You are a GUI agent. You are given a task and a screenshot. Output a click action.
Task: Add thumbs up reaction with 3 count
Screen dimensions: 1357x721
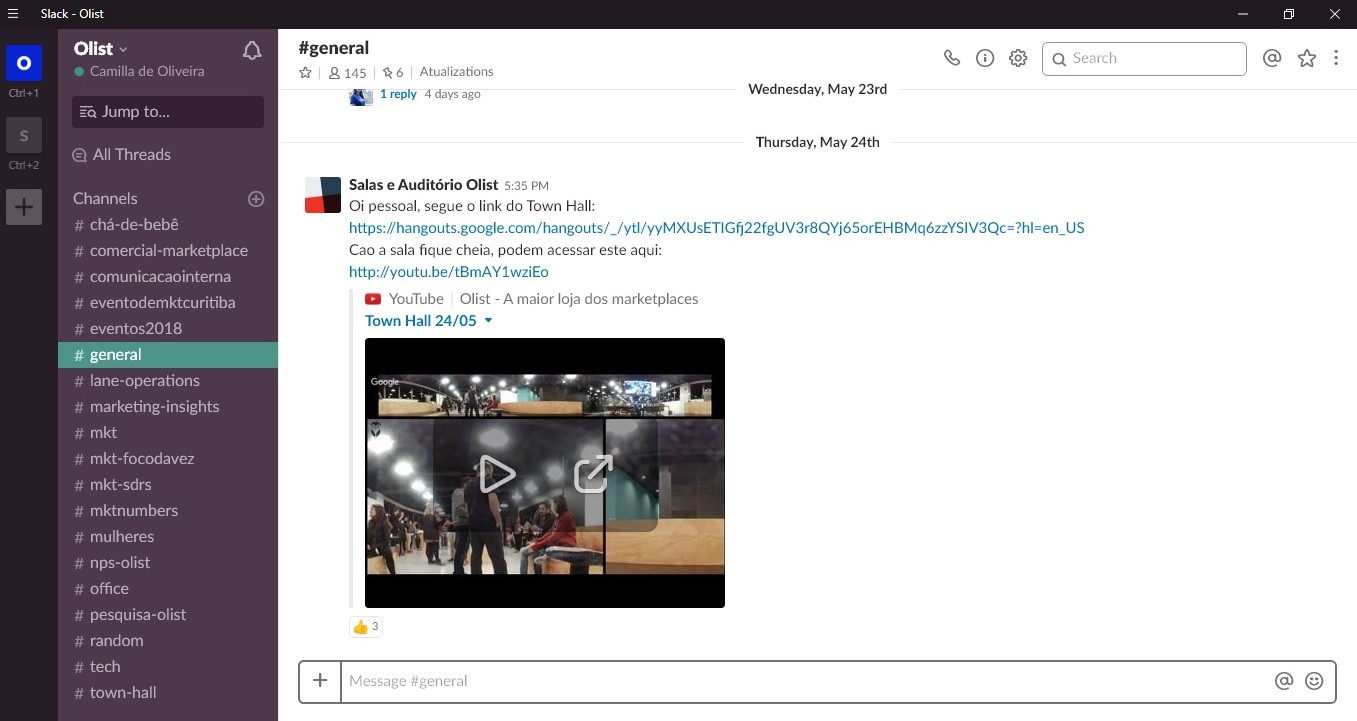(366, 627)
